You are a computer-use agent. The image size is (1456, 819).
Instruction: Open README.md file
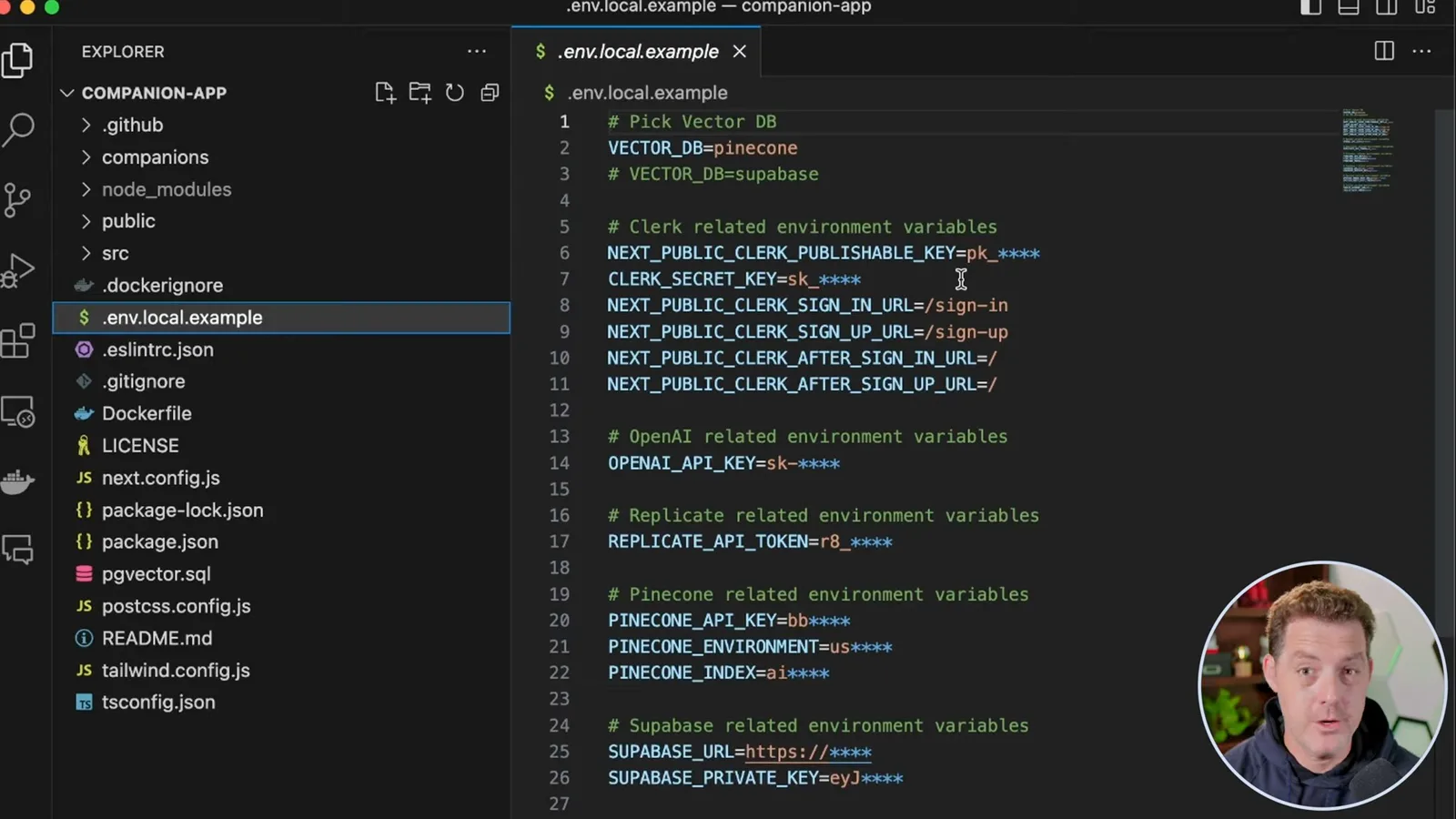(157, 638)
